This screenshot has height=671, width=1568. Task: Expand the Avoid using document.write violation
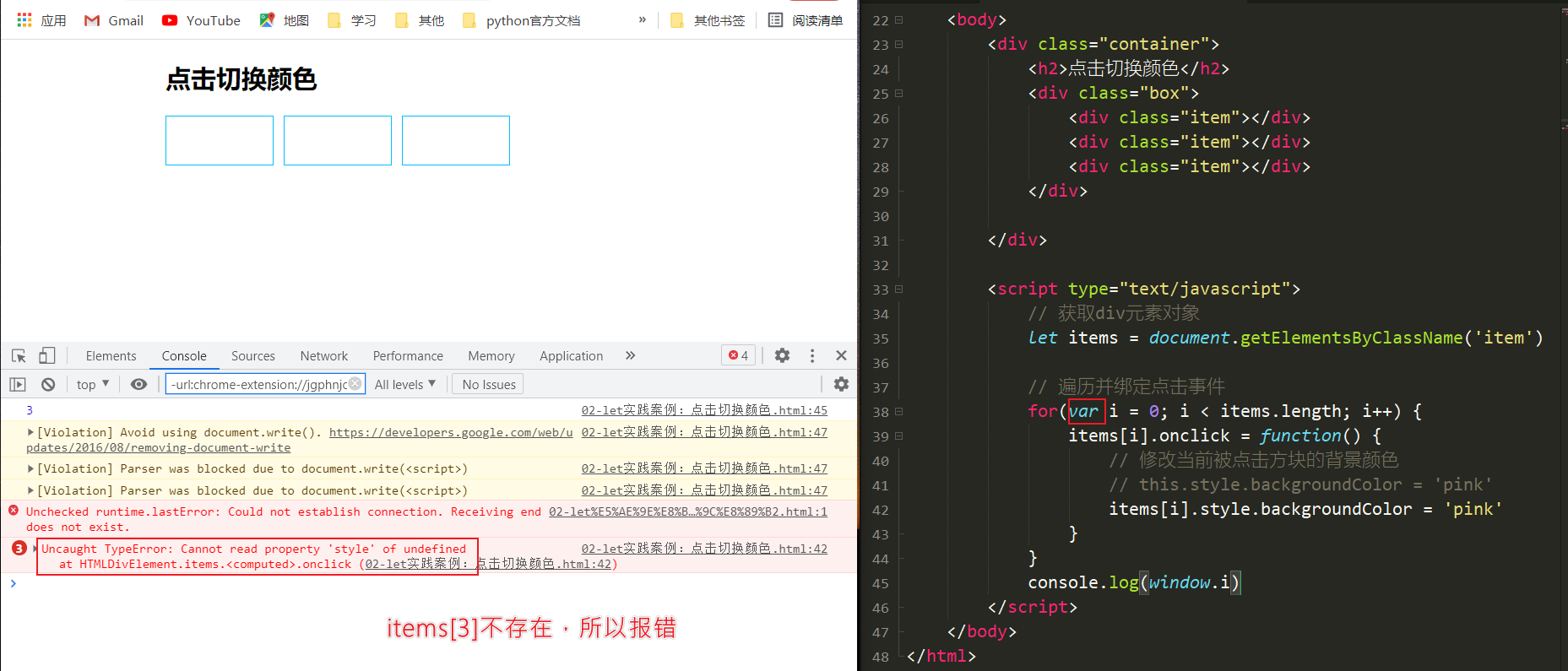30,432
